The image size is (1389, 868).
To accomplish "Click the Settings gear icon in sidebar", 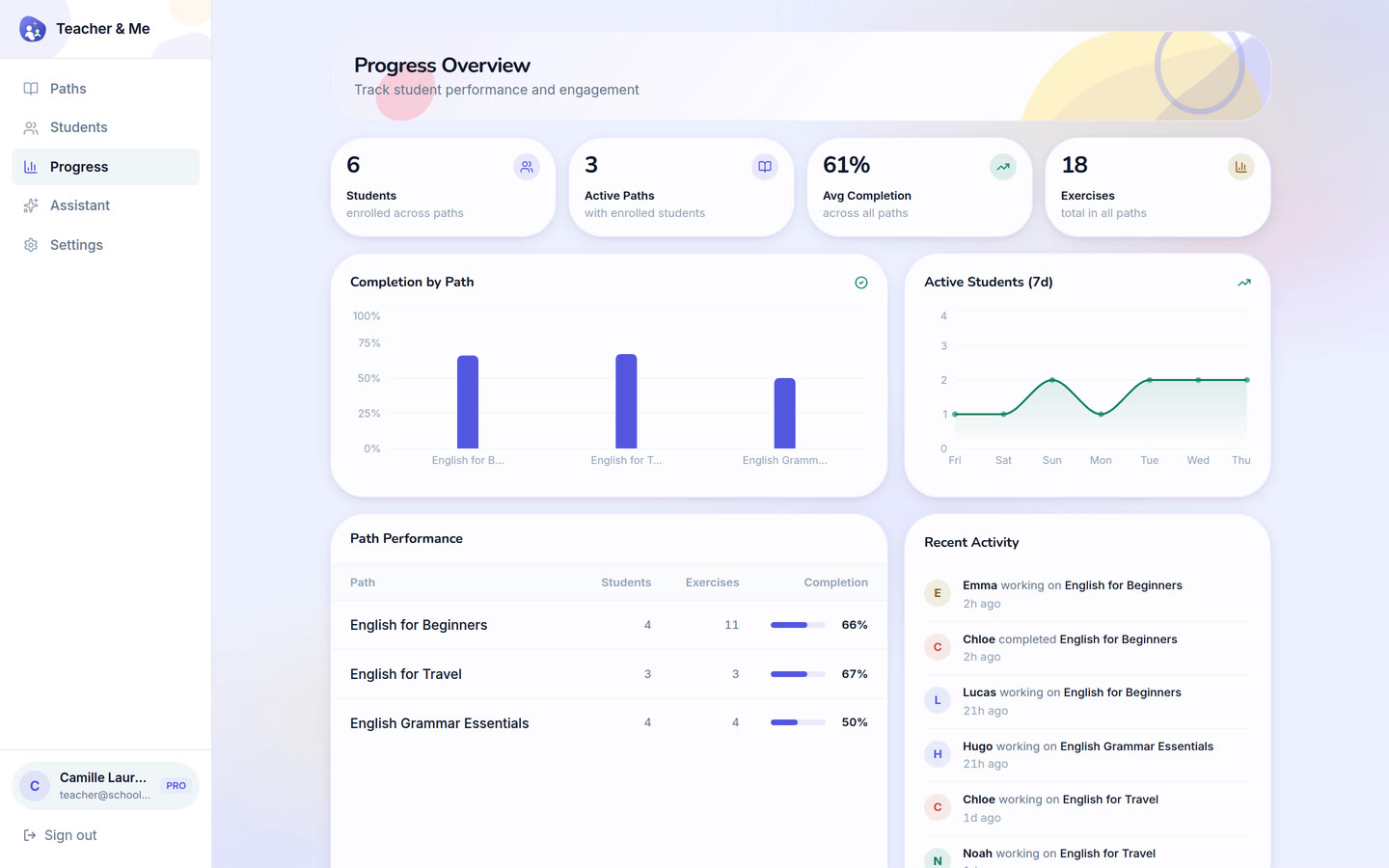I will pyautogui.click(x=31, y=245).
